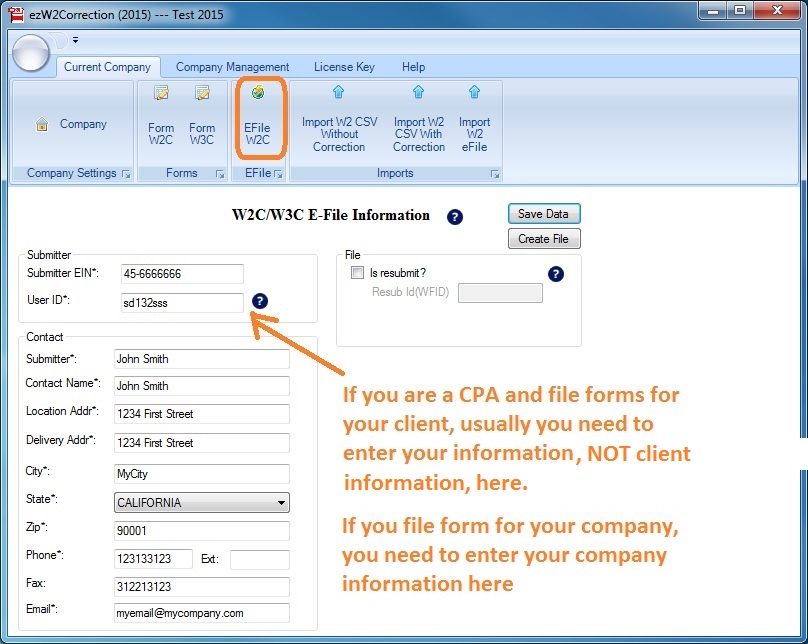Open the quick access toolbar dropdown arrow
Viewport: 808px width, 644px height.
pyautogui.click(x=75, y=41)
